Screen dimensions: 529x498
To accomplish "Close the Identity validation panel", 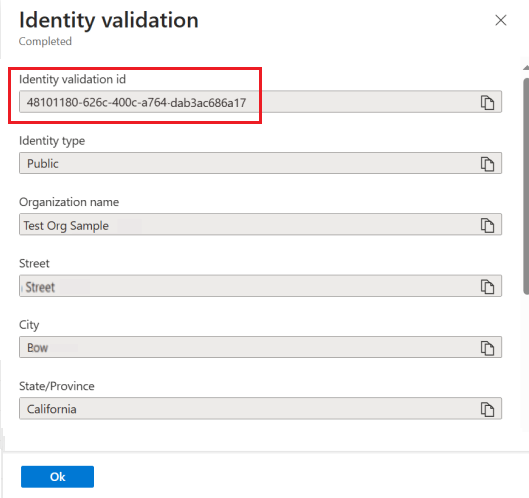I will click(501, 20).
